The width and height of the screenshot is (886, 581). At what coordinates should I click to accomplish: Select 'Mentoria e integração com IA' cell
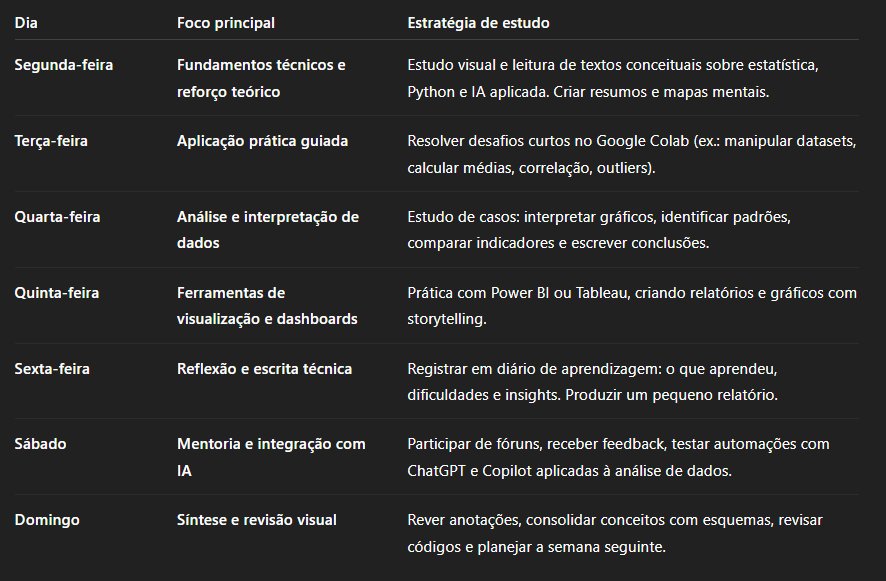click(270, 457)
